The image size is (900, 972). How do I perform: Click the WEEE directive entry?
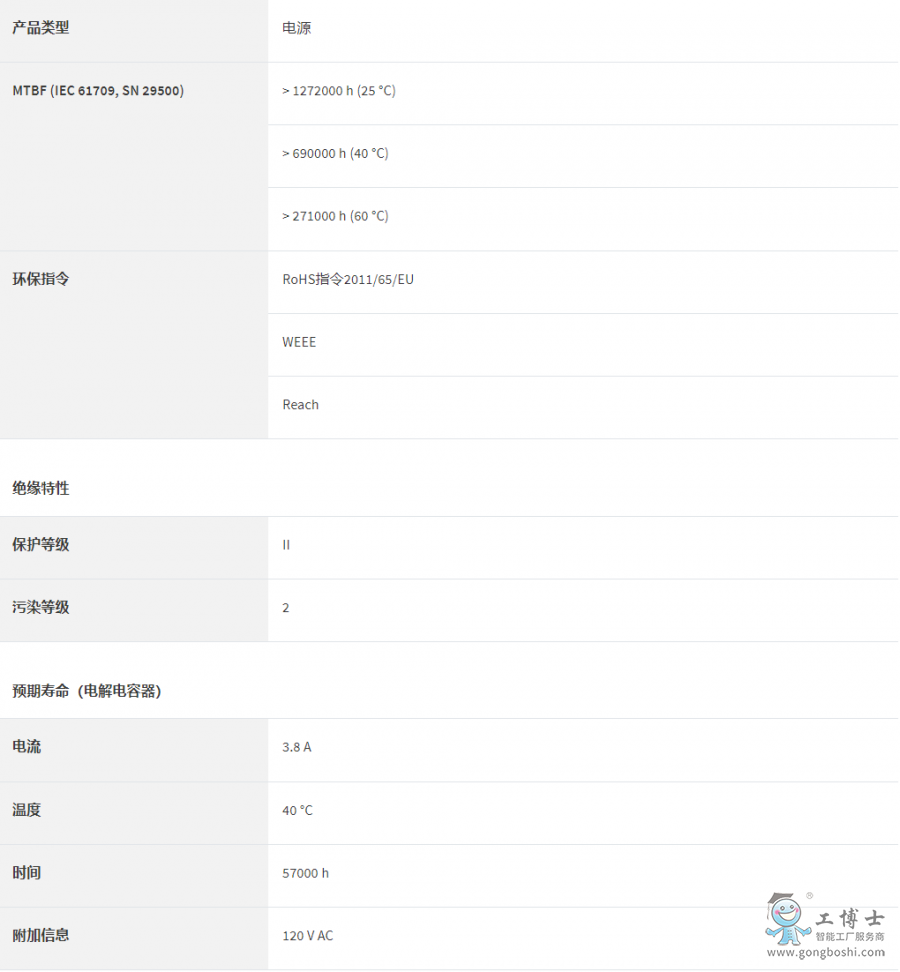[299, 342]
